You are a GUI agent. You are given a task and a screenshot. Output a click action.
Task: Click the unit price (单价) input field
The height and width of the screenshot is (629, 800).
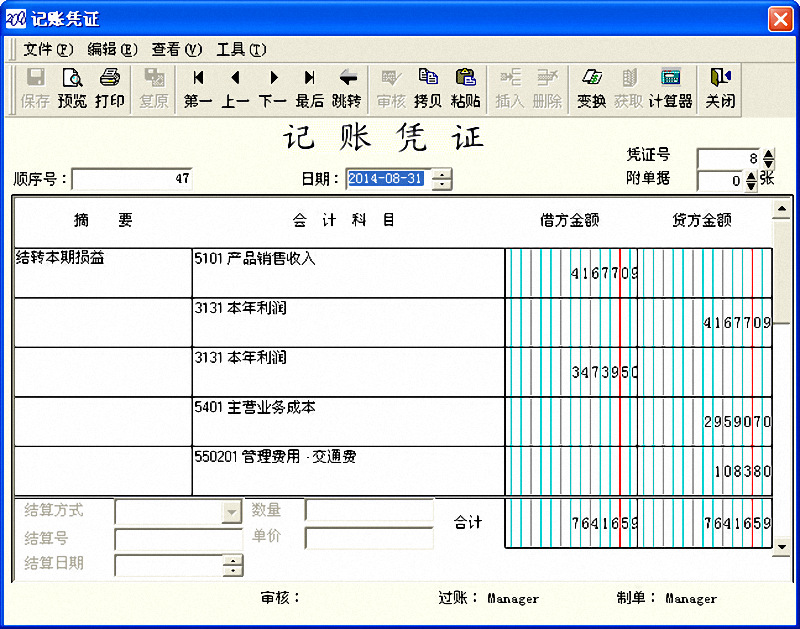point(369,538)
